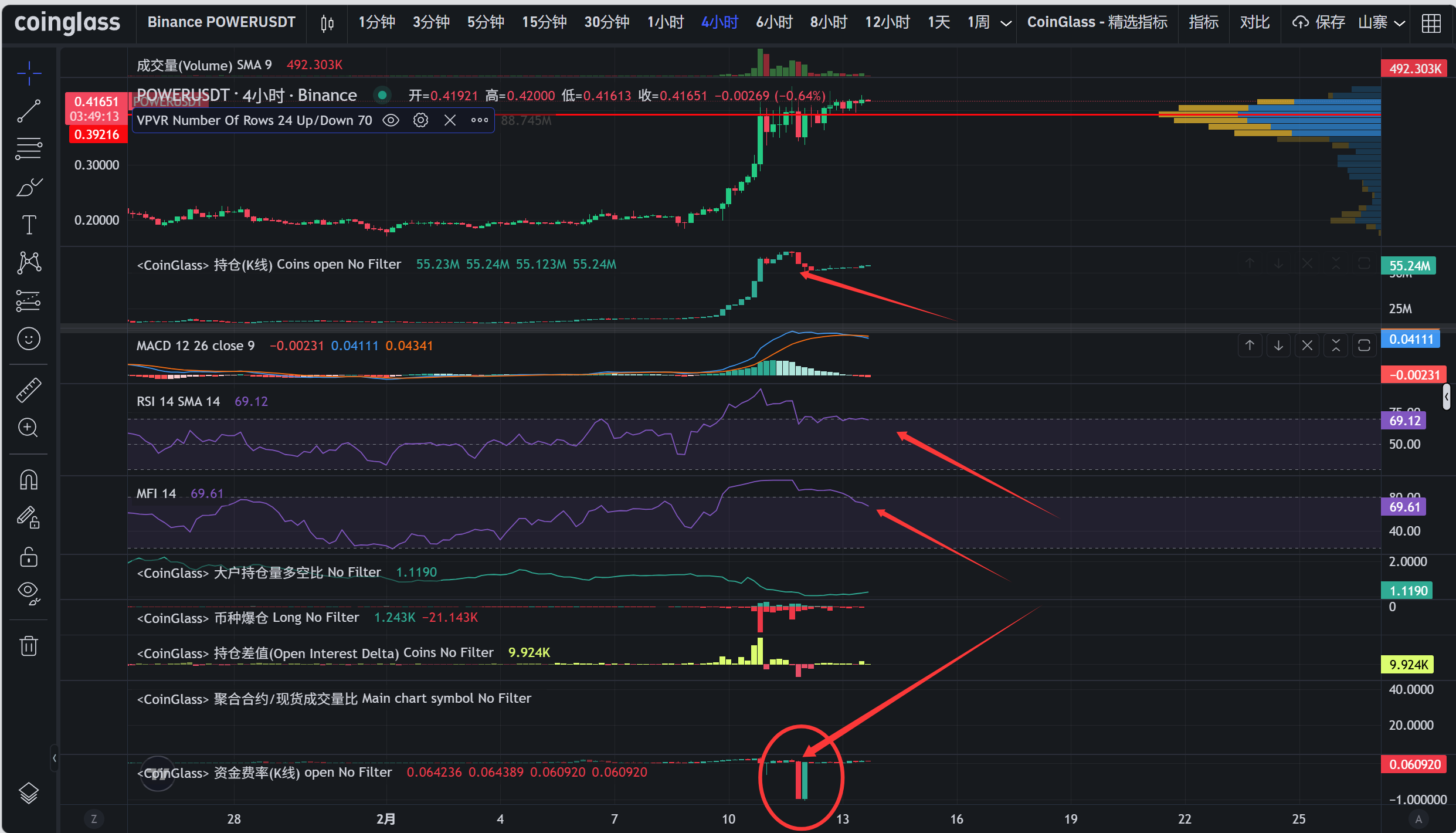Enable magnet mode icon
1456x833 pixels.
tap(29, 480)
